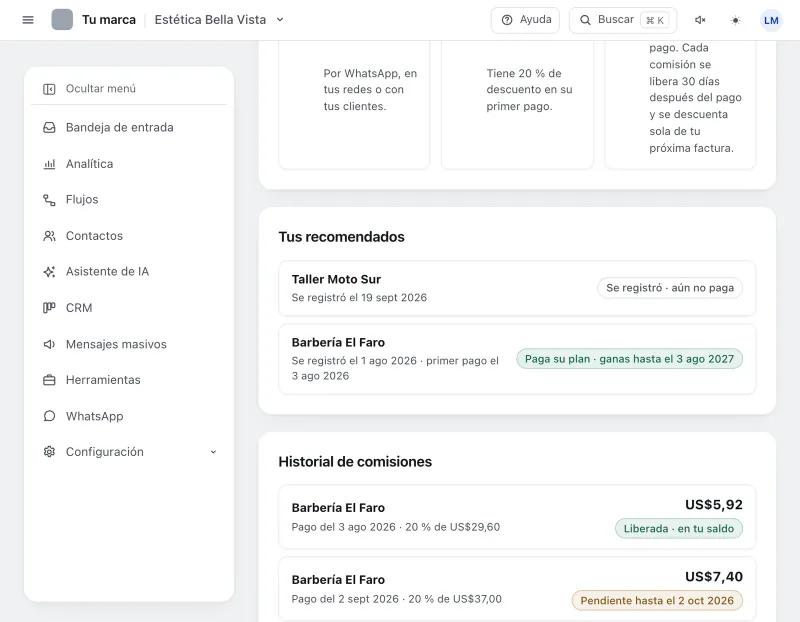Click 'Se registró el 19 sept 2026' text
Image resolution: width=800 pixels, height=622 pixels.
pyautogui.click(x=359, y=297)
